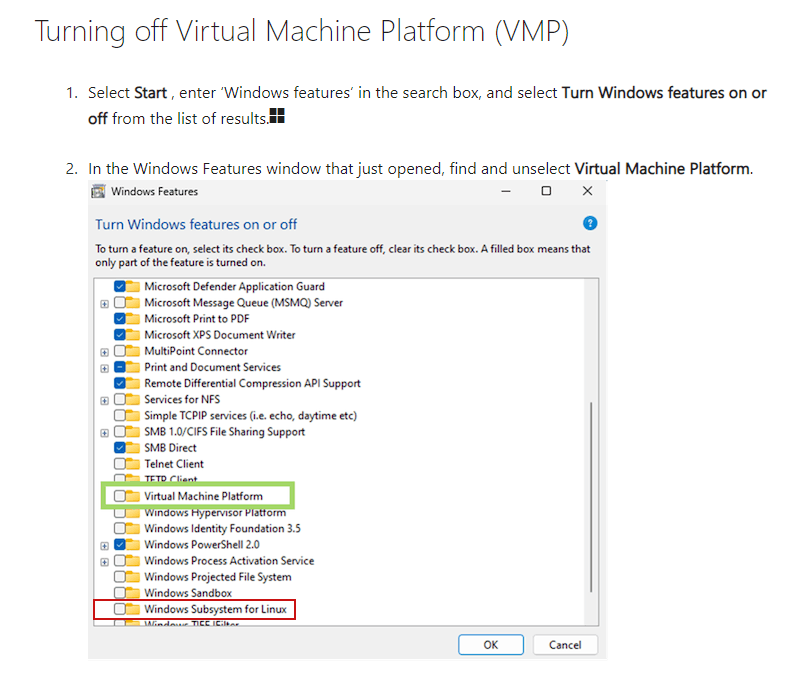804x677 pixels.
Task: Click the blue help icon
Action: click(x=590, y=223)
